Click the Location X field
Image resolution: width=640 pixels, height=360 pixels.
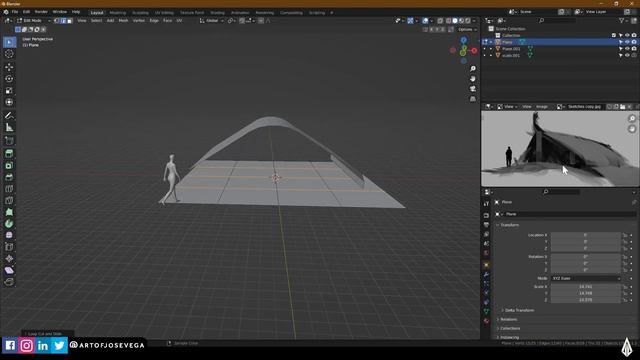click(586, 235)
